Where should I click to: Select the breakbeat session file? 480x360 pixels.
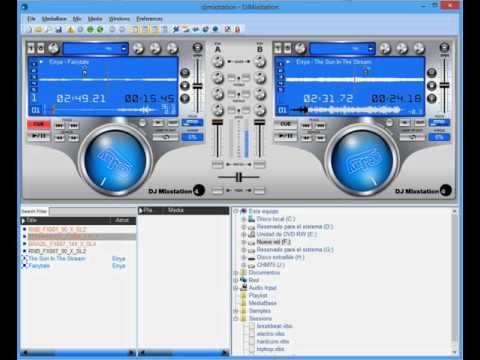(x=275, y=326)
